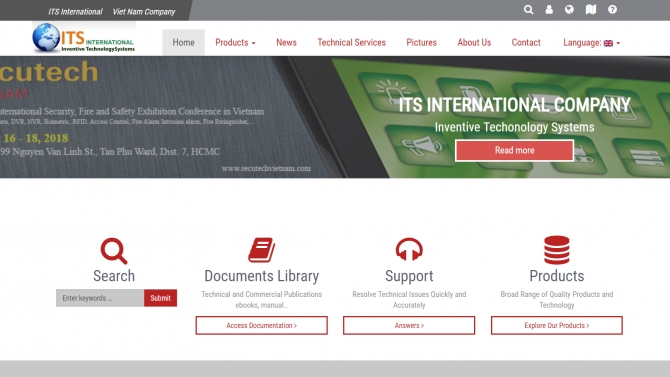Click the ITS International globe logo
This screenshot has height=377, width=670.
coord(84,38)
